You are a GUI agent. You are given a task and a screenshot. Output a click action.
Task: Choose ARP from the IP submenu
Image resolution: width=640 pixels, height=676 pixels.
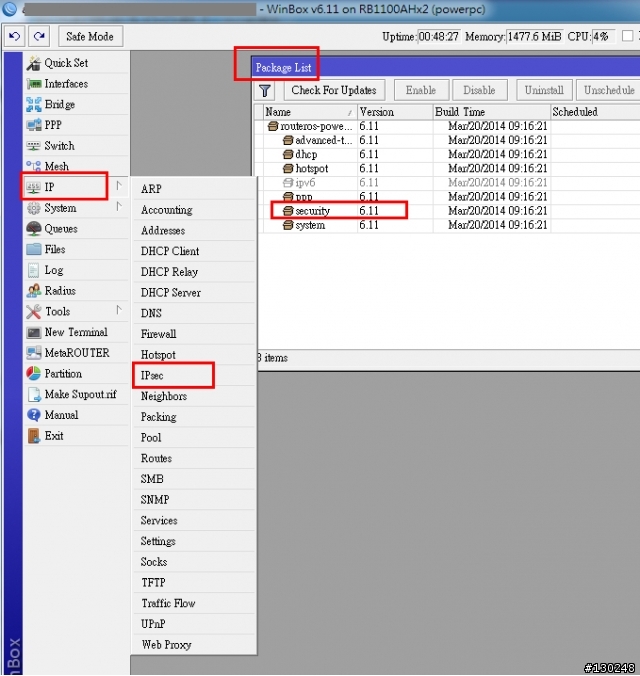pos(194,189)
